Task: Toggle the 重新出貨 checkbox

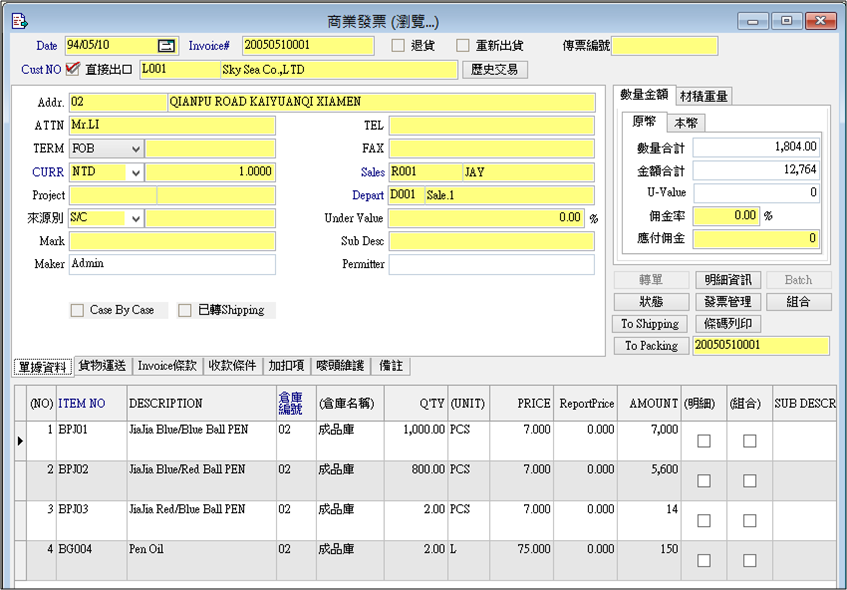Action: 463,46
